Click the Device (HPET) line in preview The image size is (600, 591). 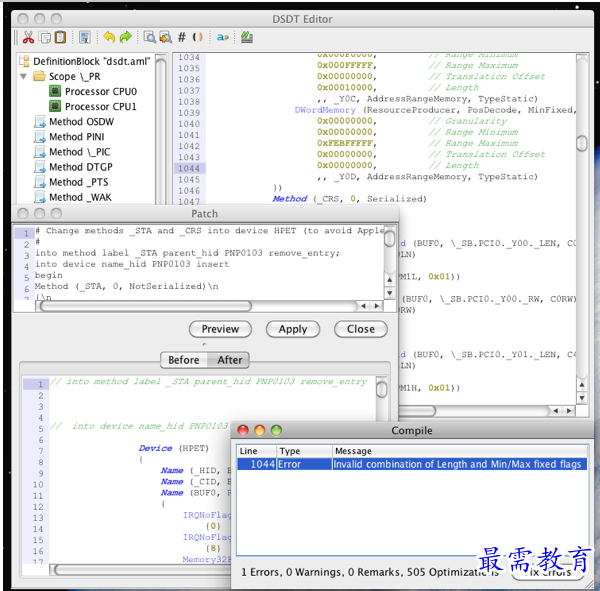pyautogui.click(x=174, y=448)
